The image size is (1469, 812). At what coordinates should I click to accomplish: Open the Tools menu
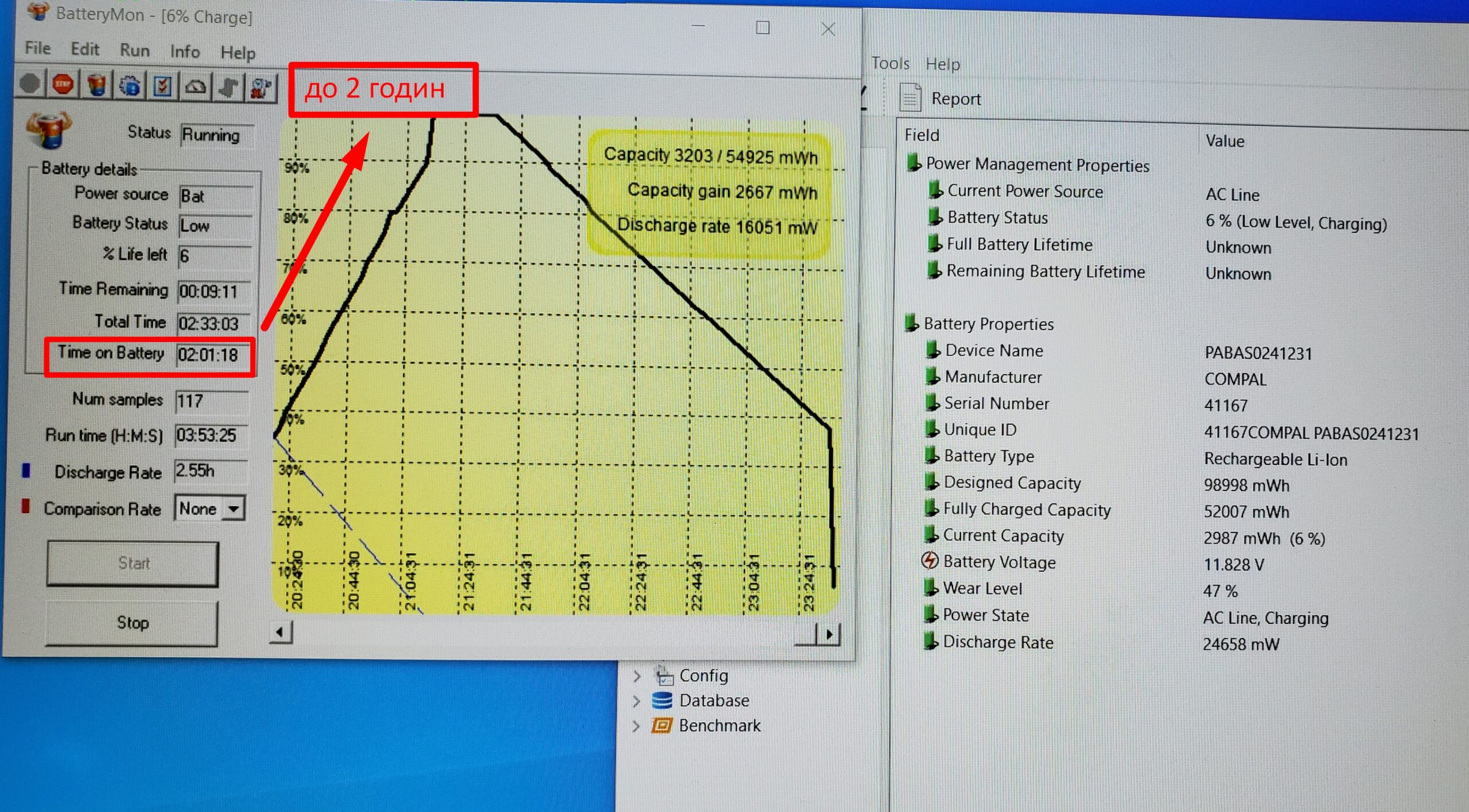[x=890, y=63]
